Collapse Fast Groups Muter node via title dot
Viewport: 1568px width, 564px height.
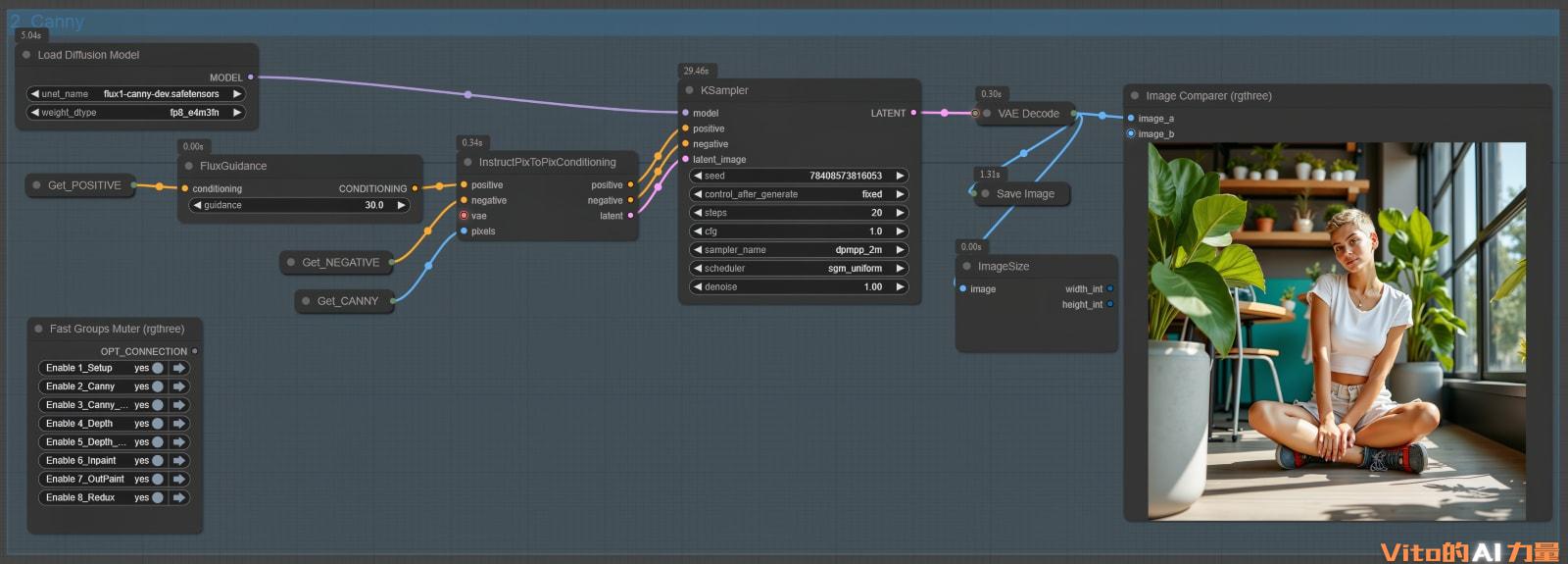tap(39, 329)
